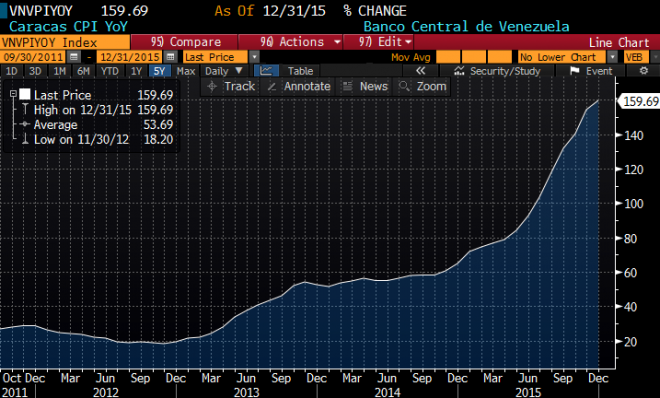Viewport: 660px width, 398px height.
Task: Click the third Mov Avg input box
Action: (499, 57)
